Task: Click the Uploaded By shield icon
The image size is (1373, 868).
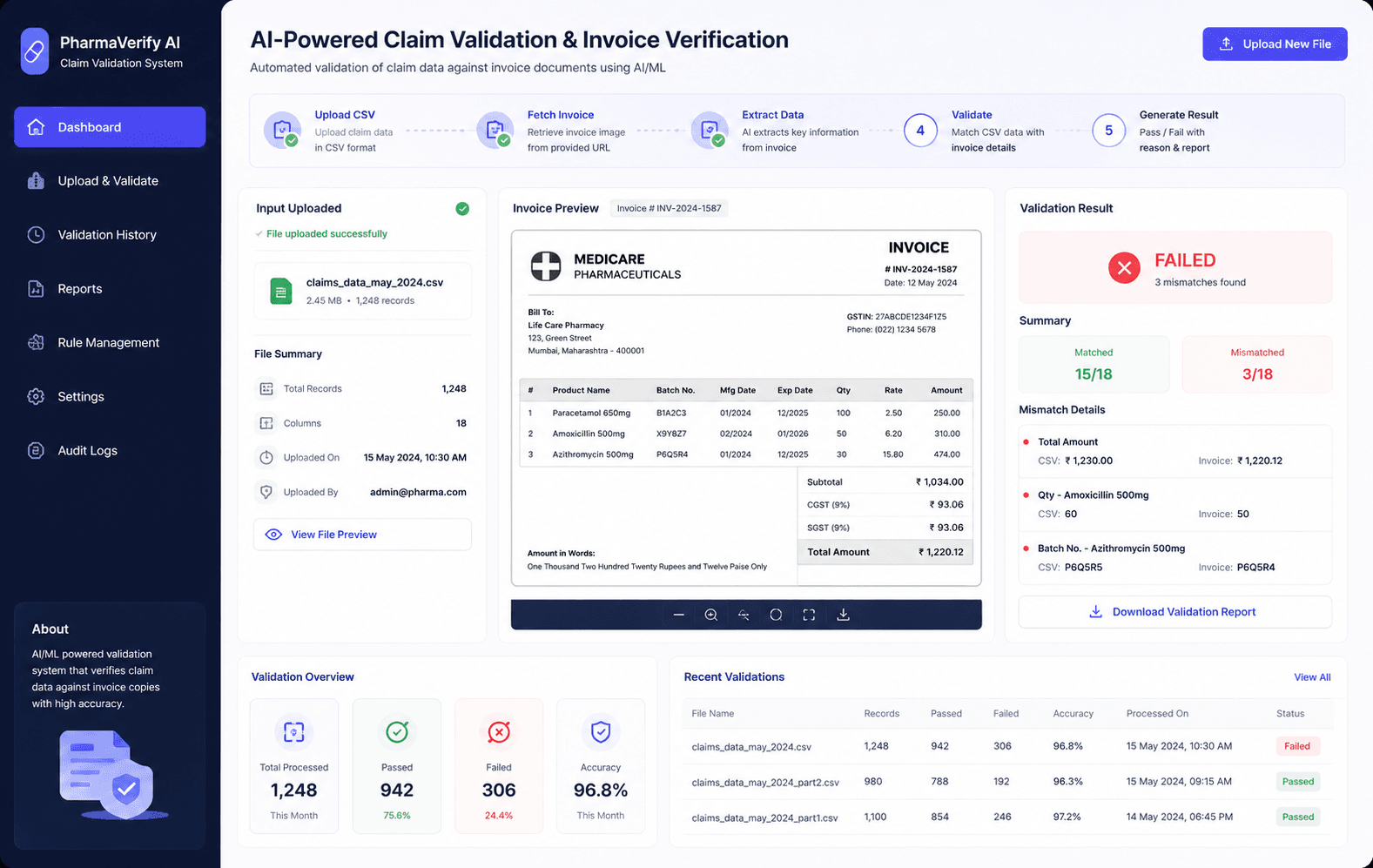Action: pos(266,492)
